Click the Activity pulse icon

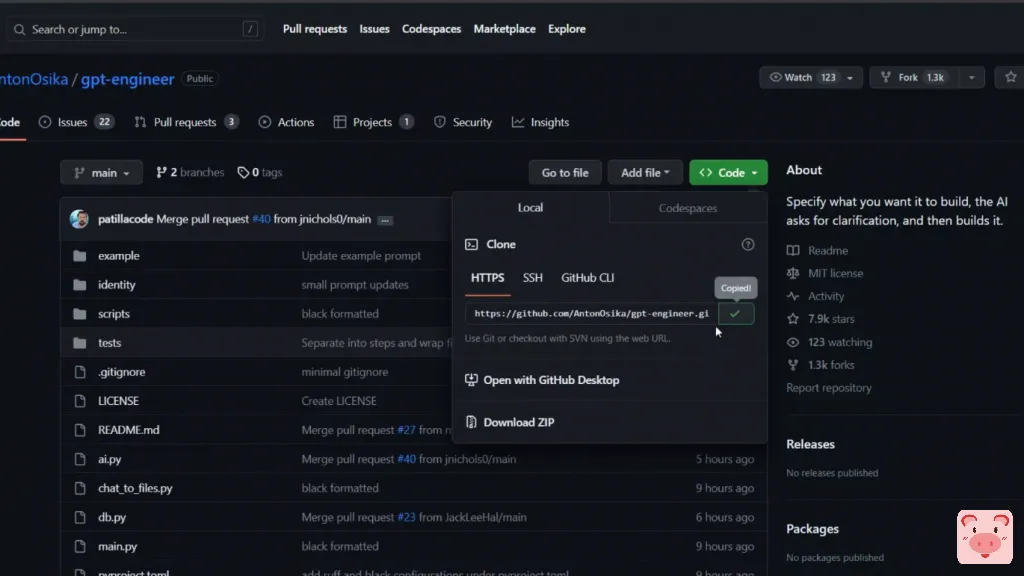pyautogui.click(x=793, y=296)
